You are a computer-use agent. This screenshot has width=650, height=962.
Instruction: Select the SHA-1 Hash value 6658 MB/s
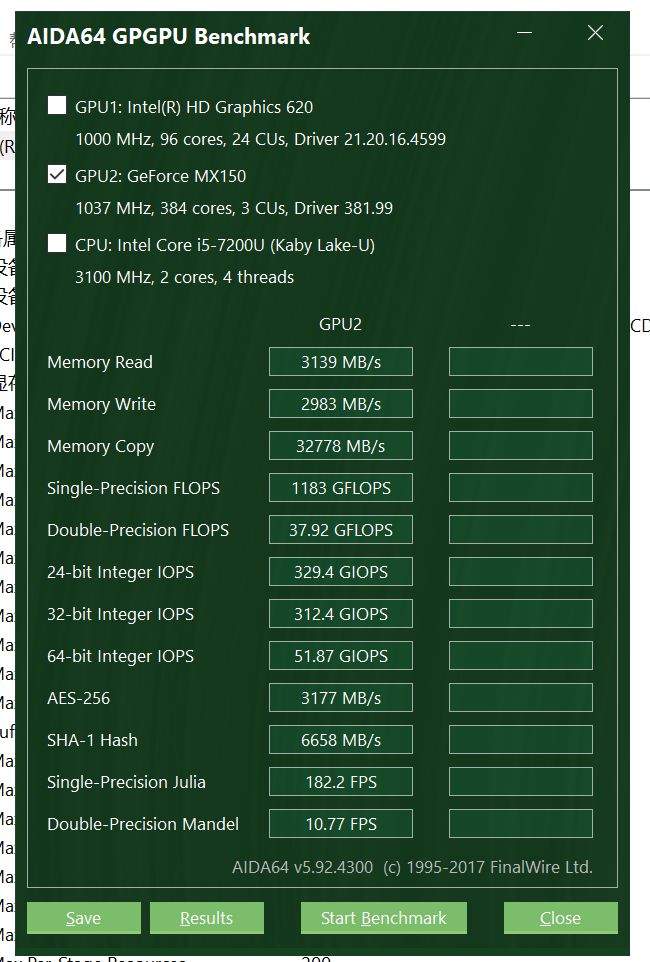tap(341, 740)
